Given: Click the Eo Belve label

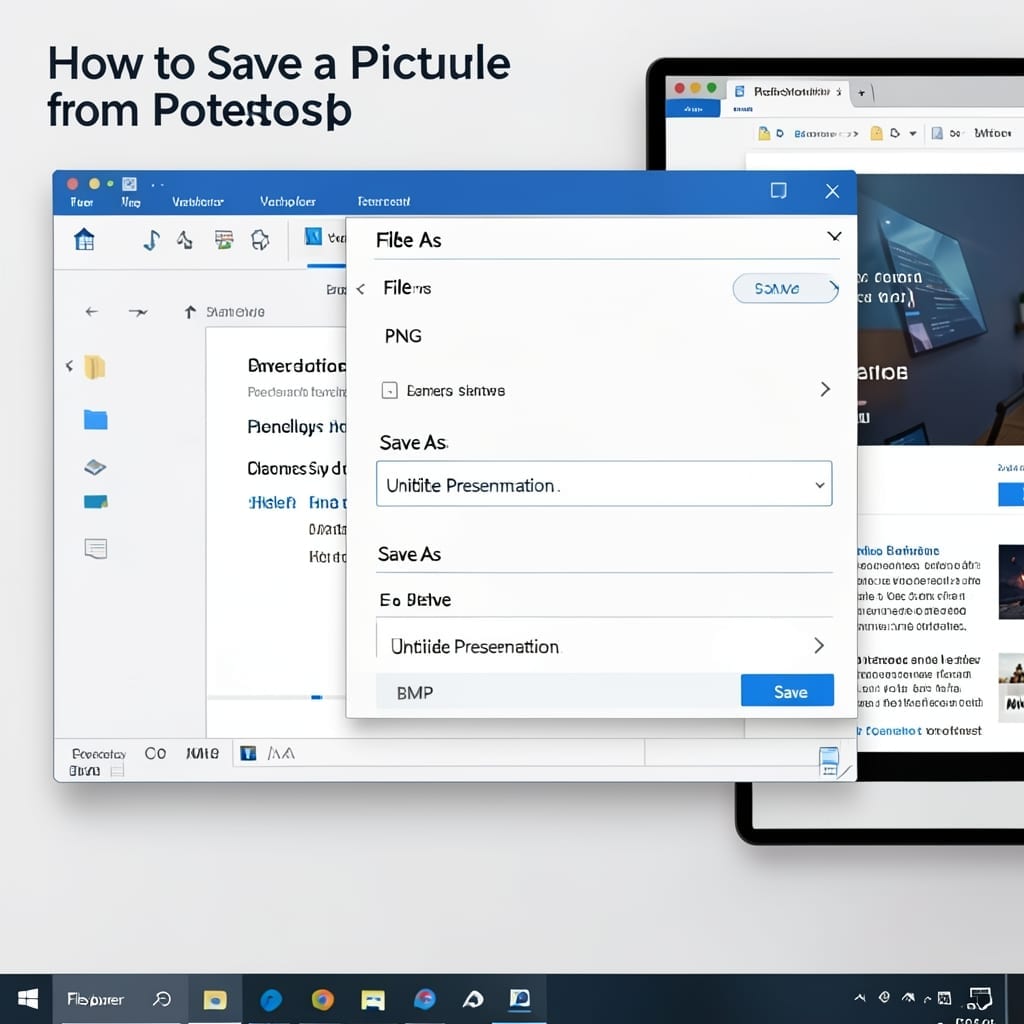Looking at the screenshot, I should click(415, 600).
